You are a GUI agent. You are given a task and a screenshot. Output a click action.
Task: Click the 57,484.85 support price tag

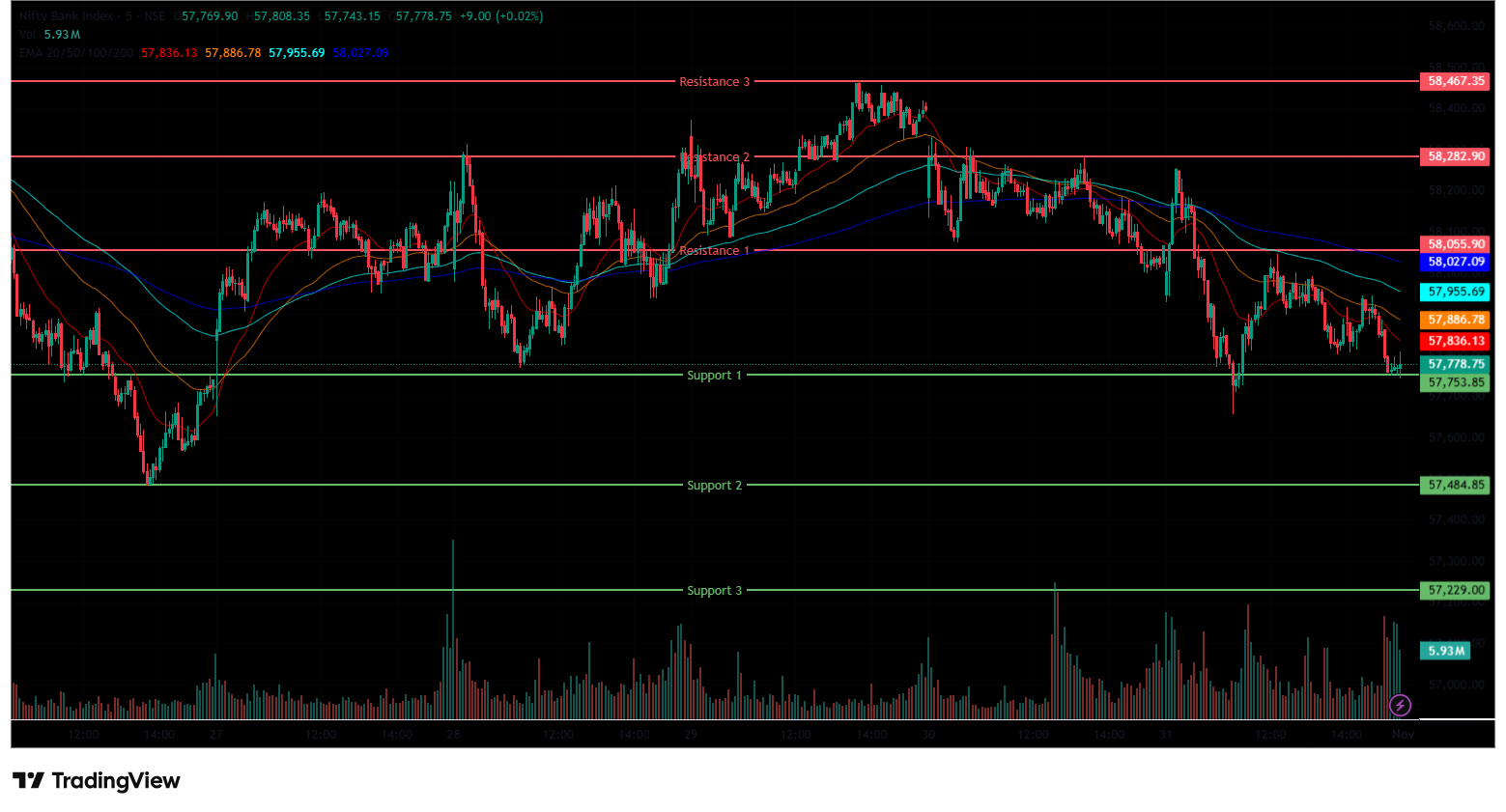pos(1456,485)
